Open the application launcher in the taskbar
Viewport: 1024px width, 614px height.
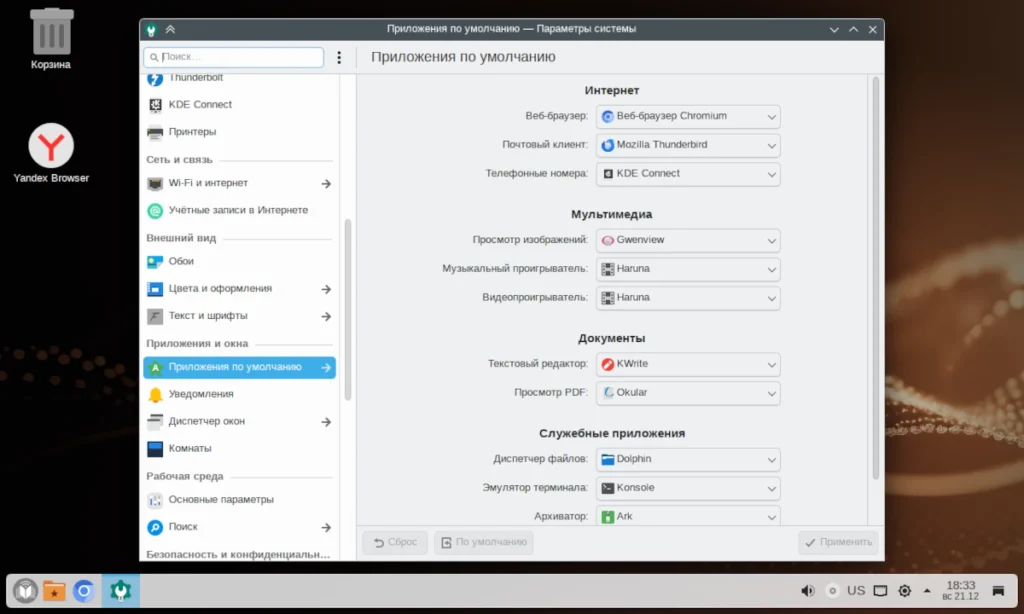(x=25, y=591)
